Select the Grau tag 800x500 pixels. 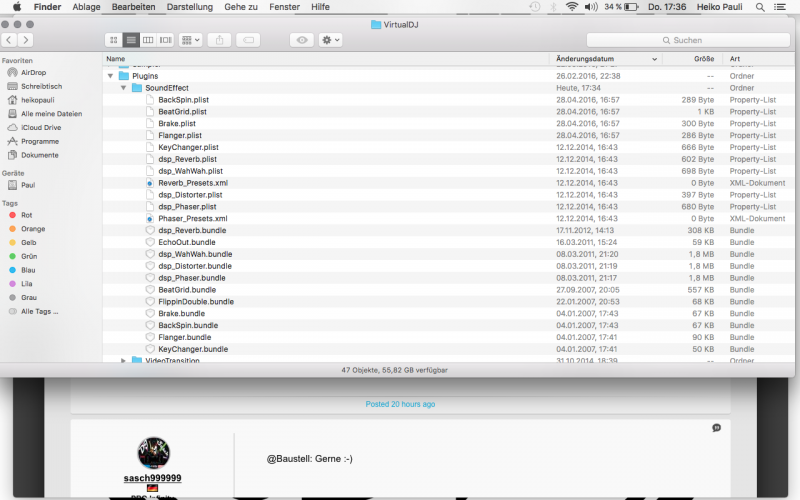point(29,298)
